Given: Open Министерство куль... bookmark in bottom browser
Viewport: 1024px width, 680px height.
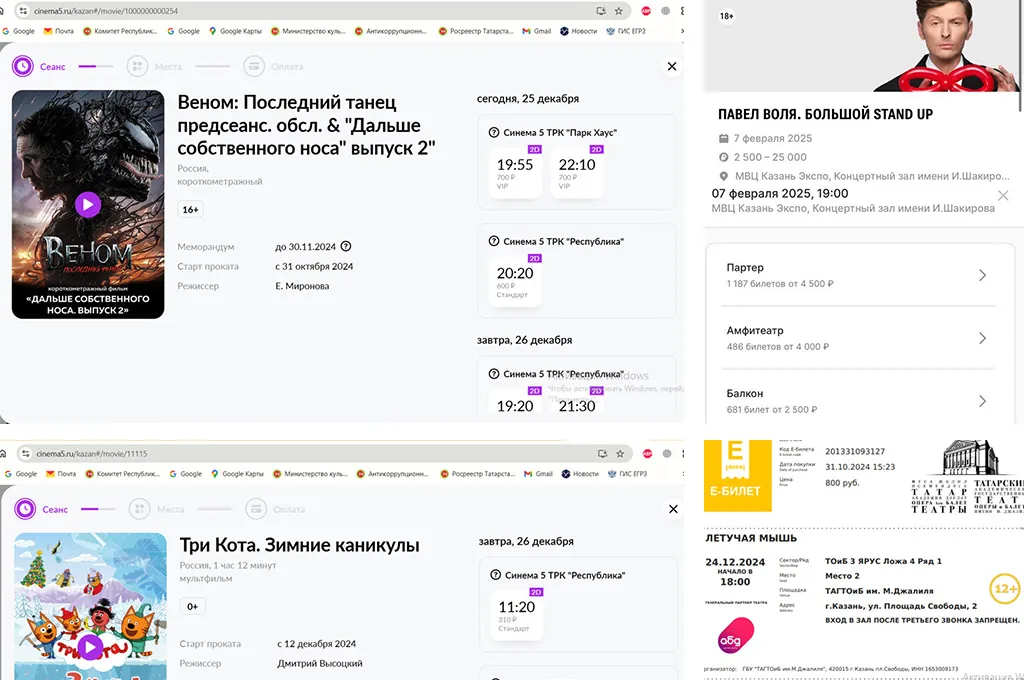Looking at the screenshot, I should [x=310, y=474].
